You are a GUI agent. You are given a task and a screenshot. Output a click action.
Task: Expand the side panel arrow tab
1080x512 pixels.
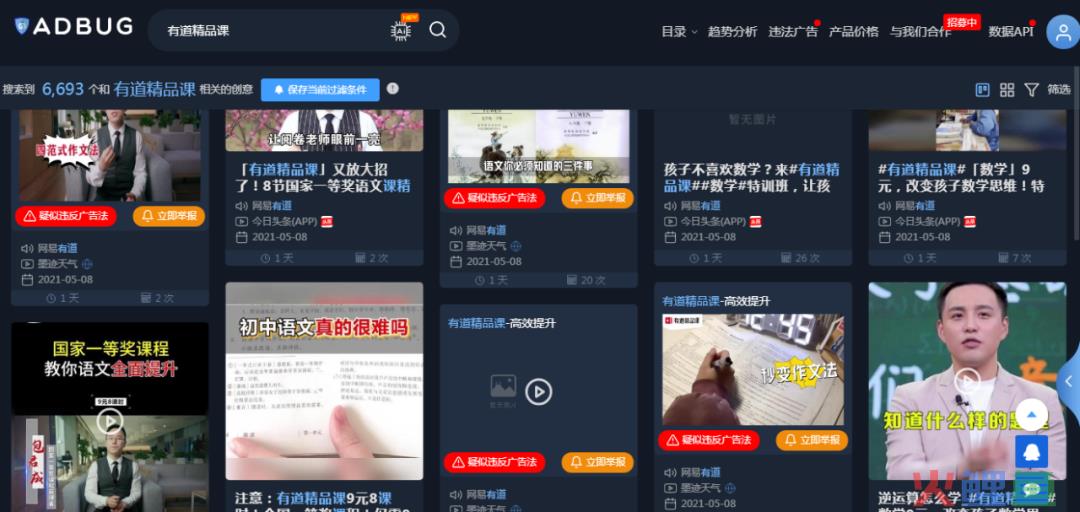(1069, 380)
